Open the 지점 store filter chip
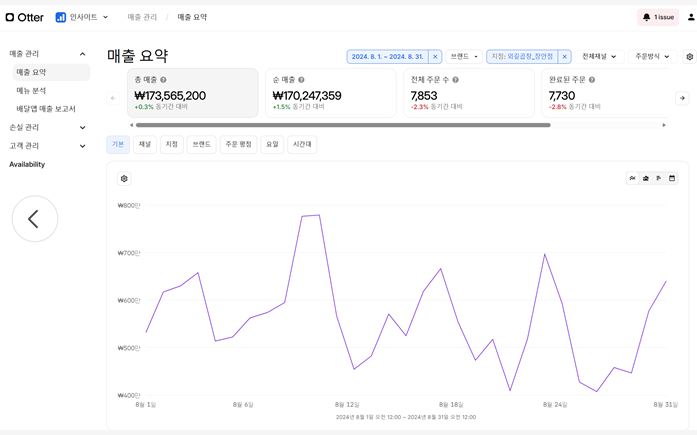The height and width of the screenshot is (435, 697). [522, 57]
